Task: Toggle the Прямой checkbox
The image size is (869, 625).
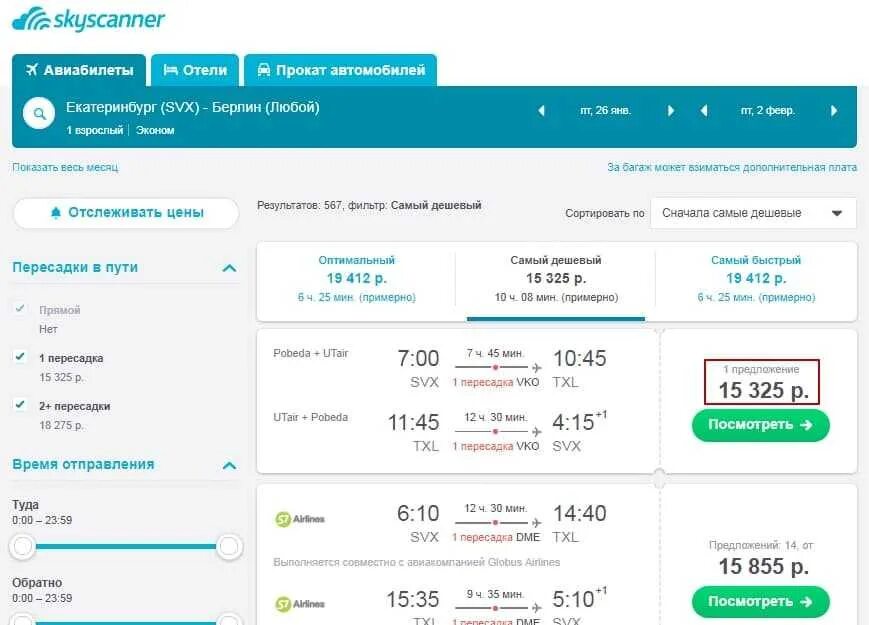Action: coord(20,309)
